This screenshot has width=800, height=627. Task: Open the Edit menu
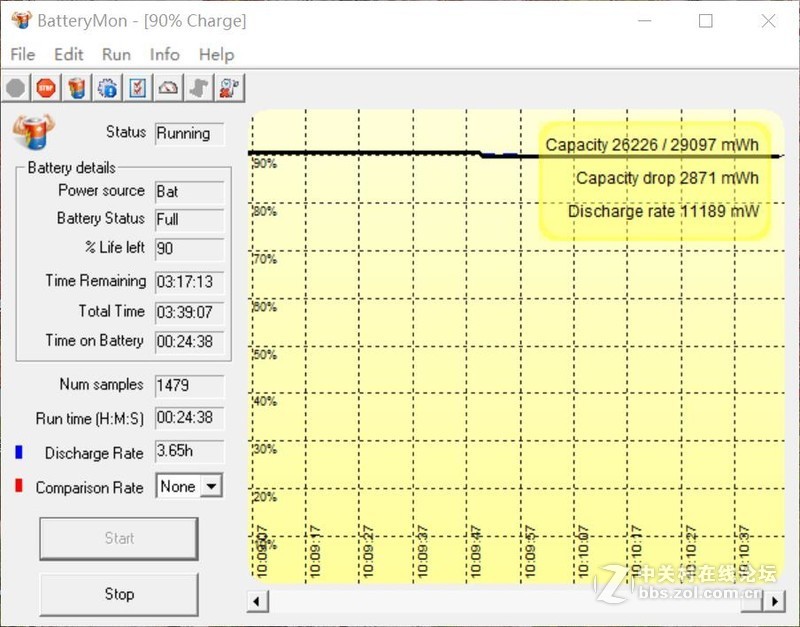68,54
